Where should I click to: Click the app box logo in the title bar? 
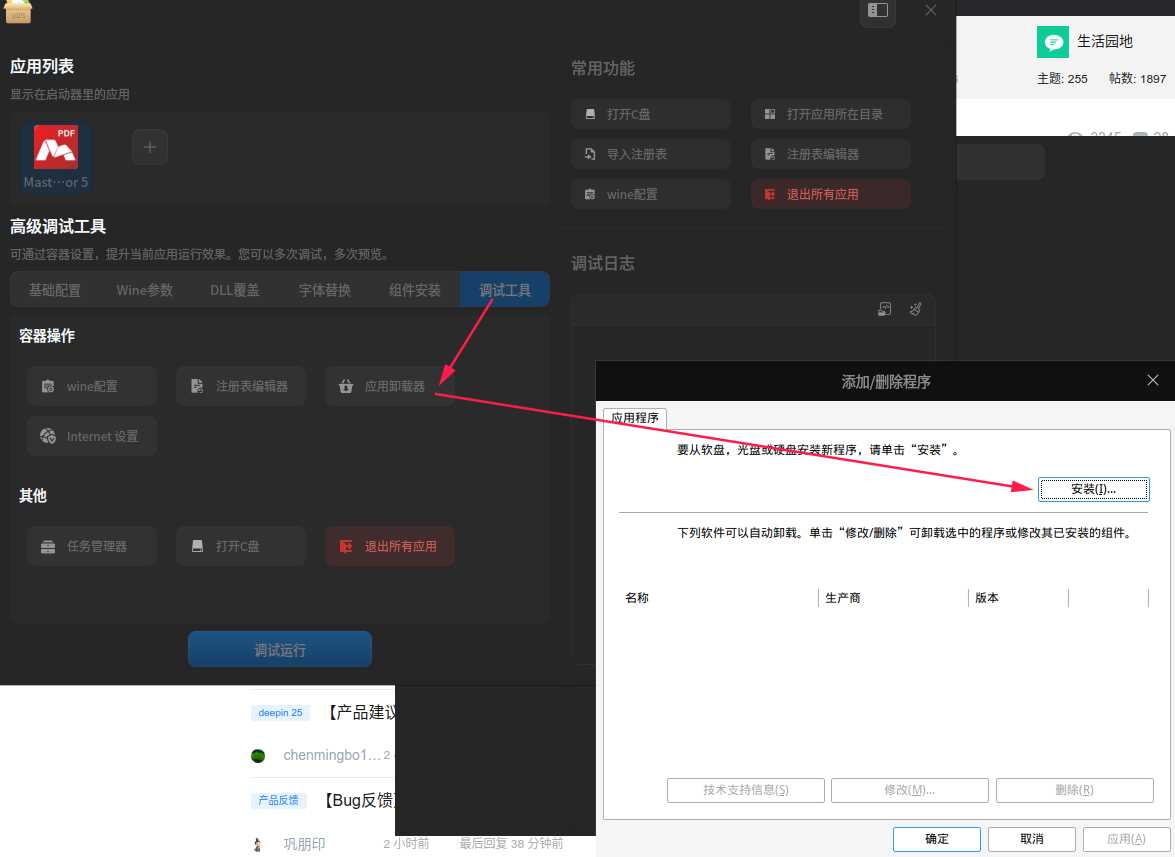[18, 11]
